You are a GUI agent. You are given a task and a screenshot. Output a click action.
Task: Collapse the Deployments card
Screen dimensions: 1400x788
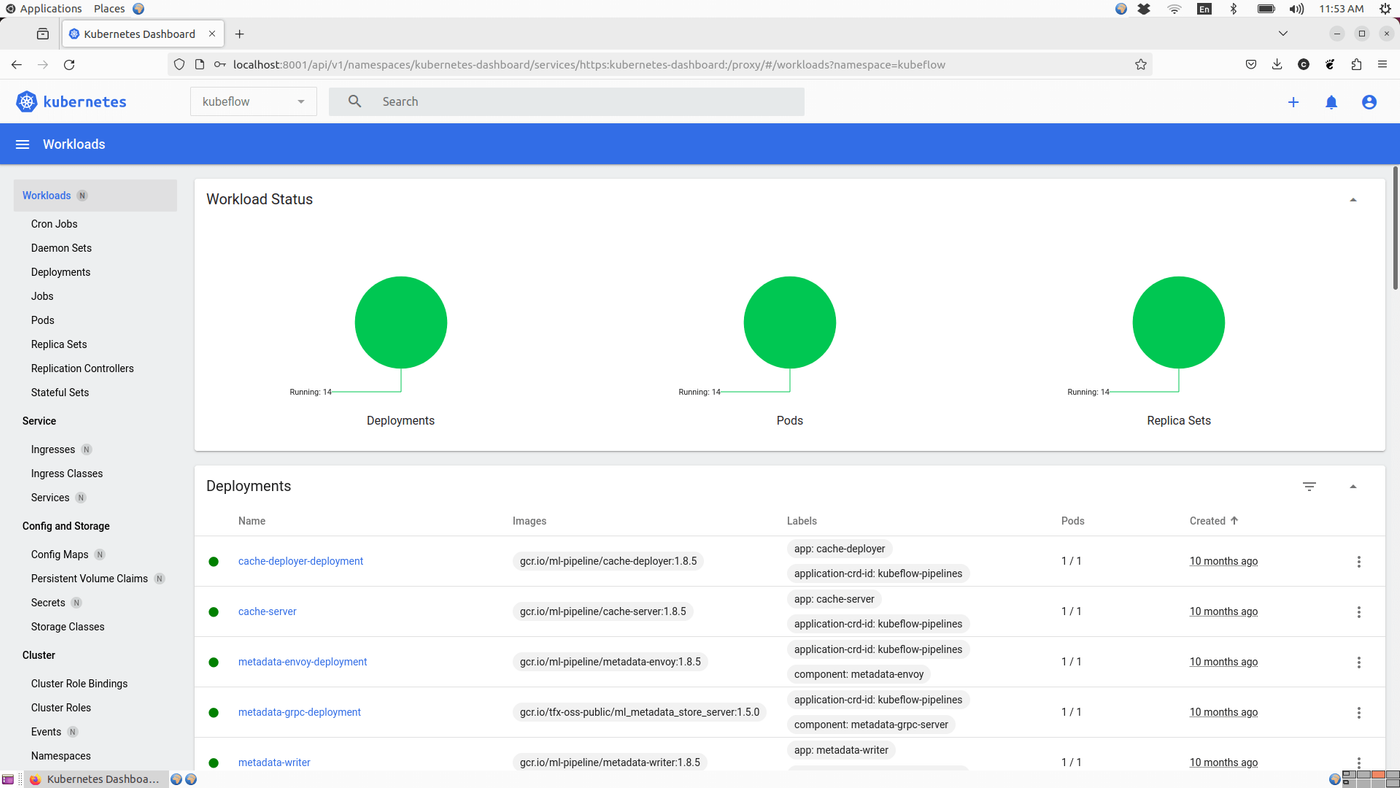1353,487
